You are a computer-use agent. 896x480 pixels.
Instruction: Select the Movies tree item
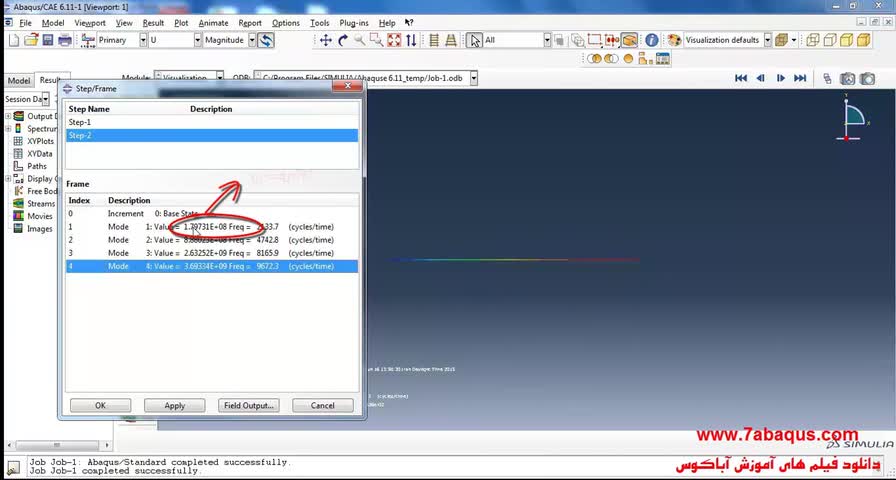(x=39, y=216)
